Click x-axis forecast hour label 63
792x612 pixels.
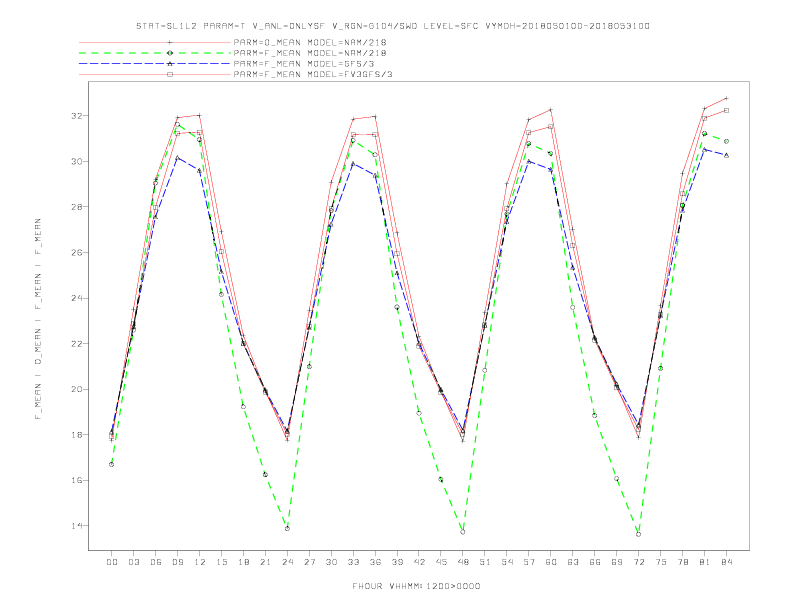(x=573, y=562)
